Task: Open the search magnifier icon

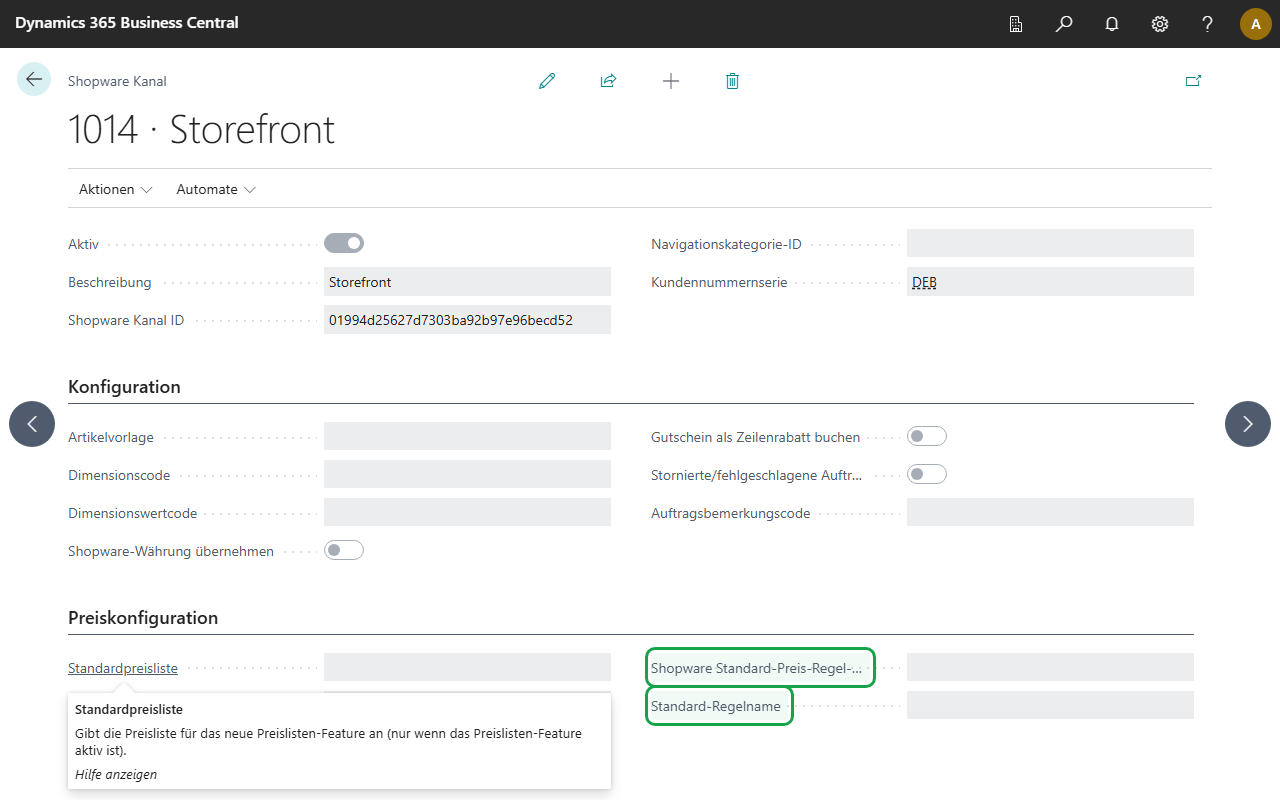Action: click(x=1064, y=24)
